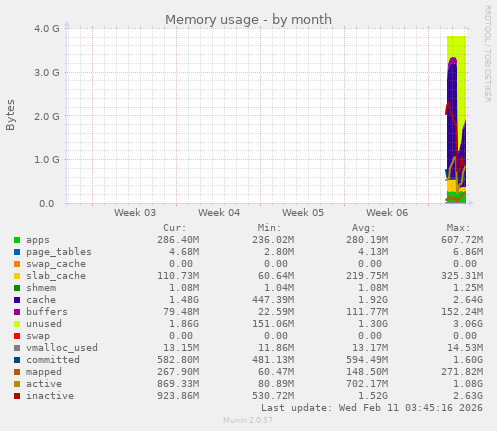Click the Cur: column header
The width and height of the screenshot is (497, 431).
[175, 228]
